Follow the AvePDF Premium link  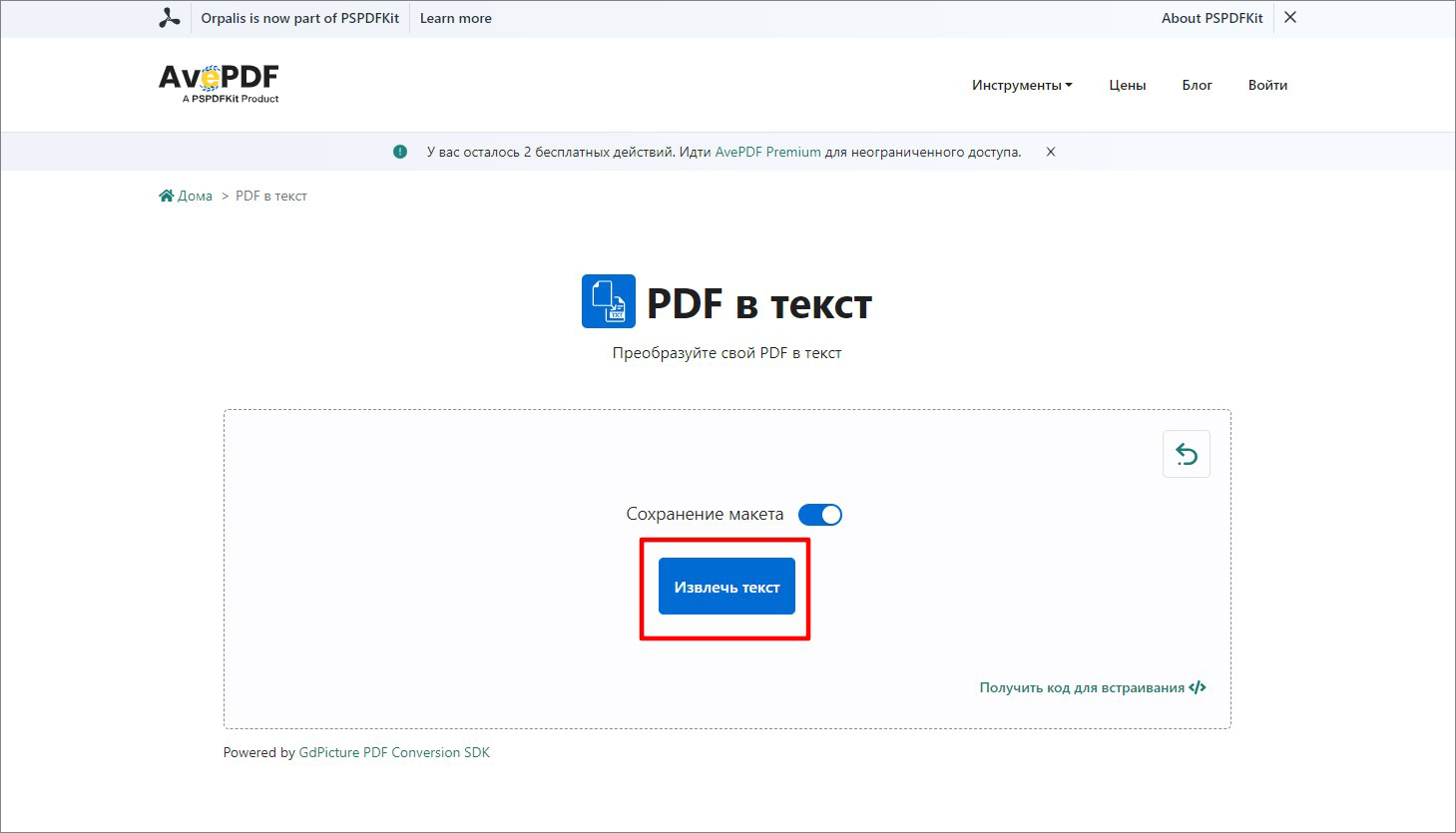click(x=768, y=152)
